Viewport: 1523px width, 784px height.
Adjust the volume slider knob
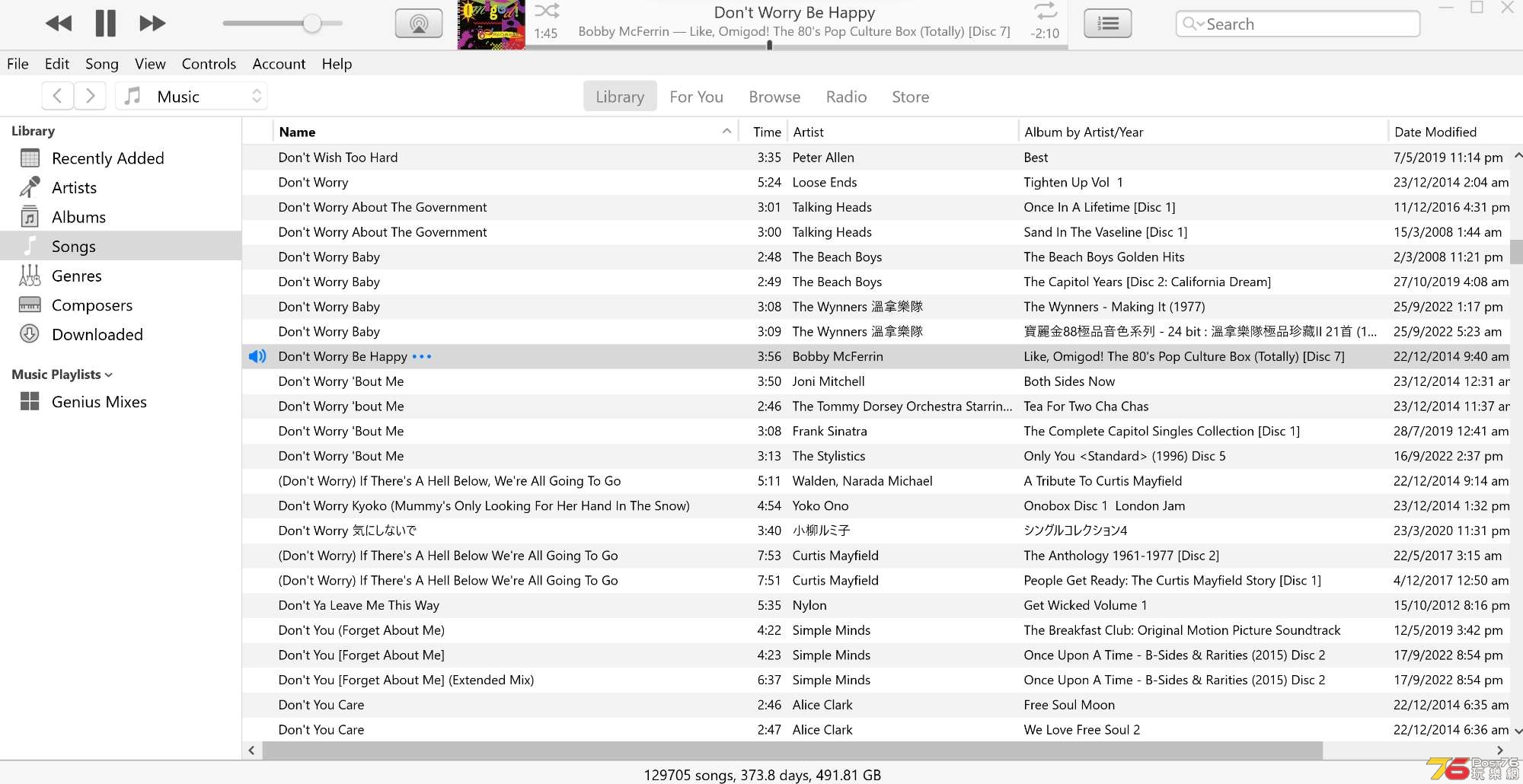(311, 24)
